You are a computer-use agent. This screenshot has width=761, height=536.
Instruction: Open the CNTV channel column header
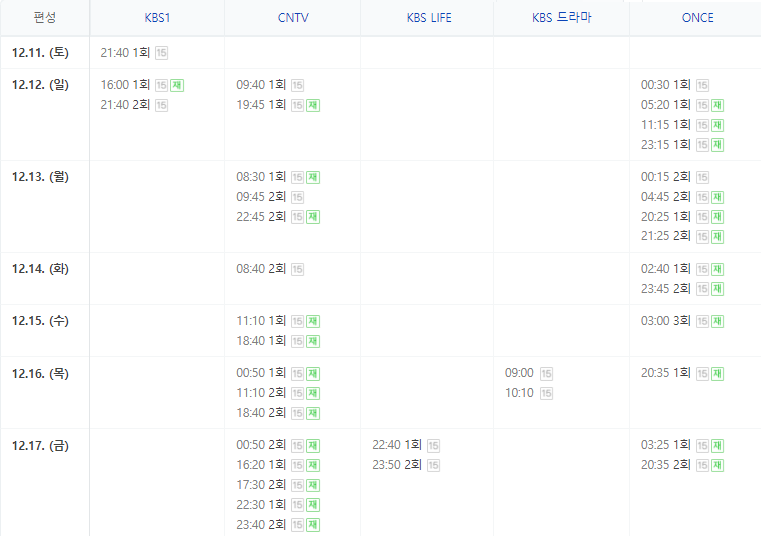[293, 18]
